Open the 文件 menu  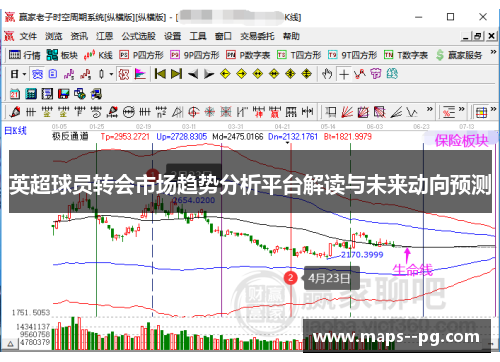pyautogui.click(x=28, y=36)
